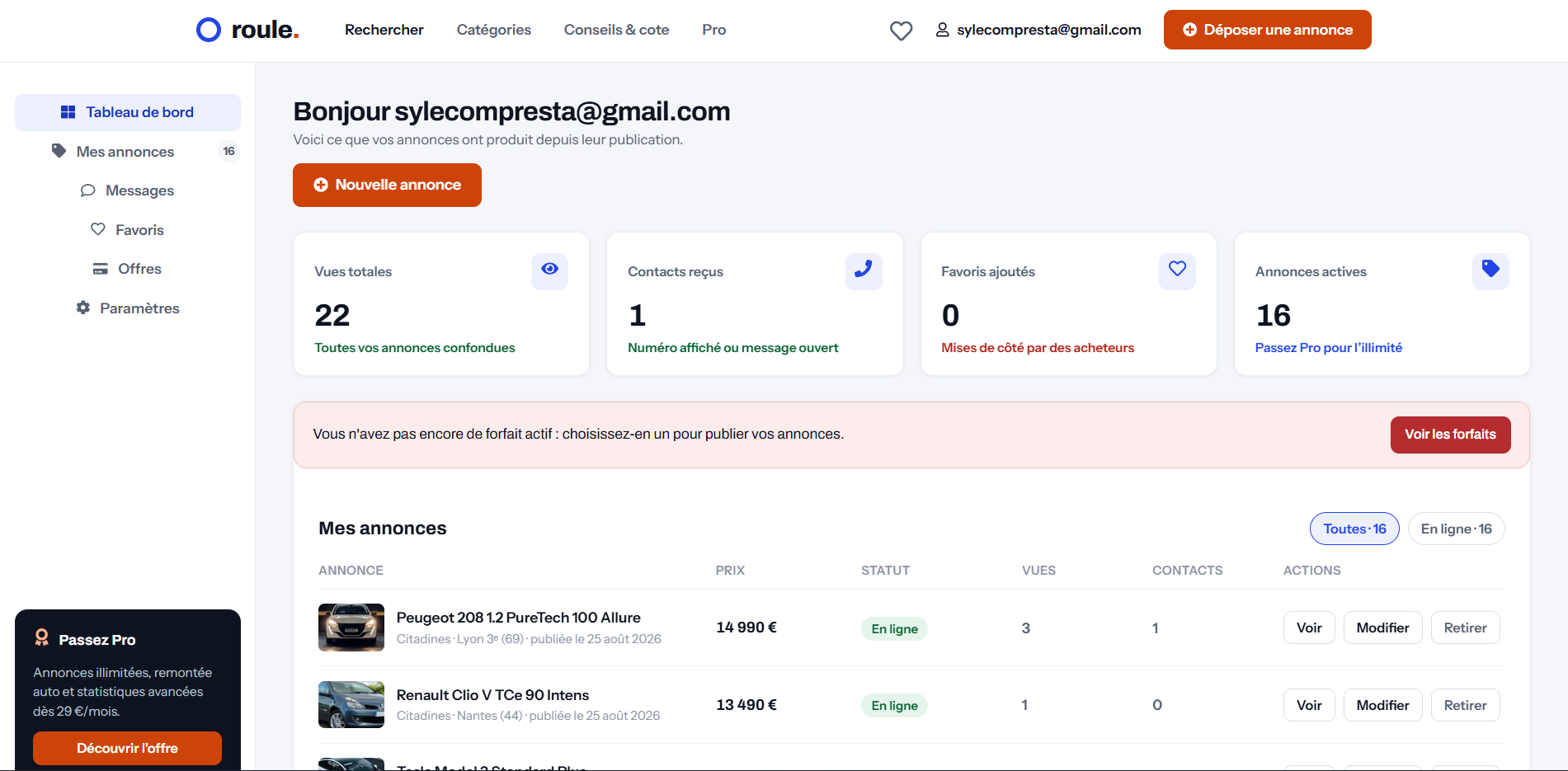Click Voir for Peugeot 208 listing
The image size is (1568, 771).
[x=1309, y=628]
